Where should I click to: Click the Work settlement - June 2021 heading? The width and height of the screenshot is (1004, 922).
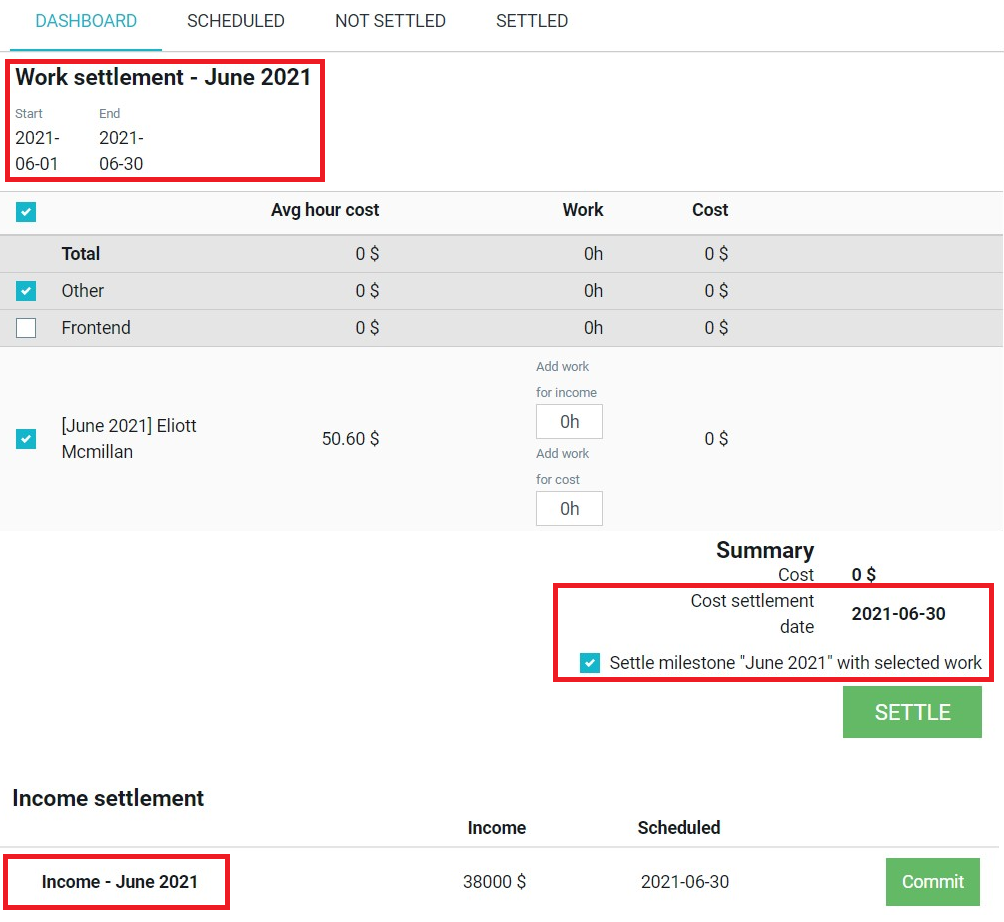[x=163, y=77]
